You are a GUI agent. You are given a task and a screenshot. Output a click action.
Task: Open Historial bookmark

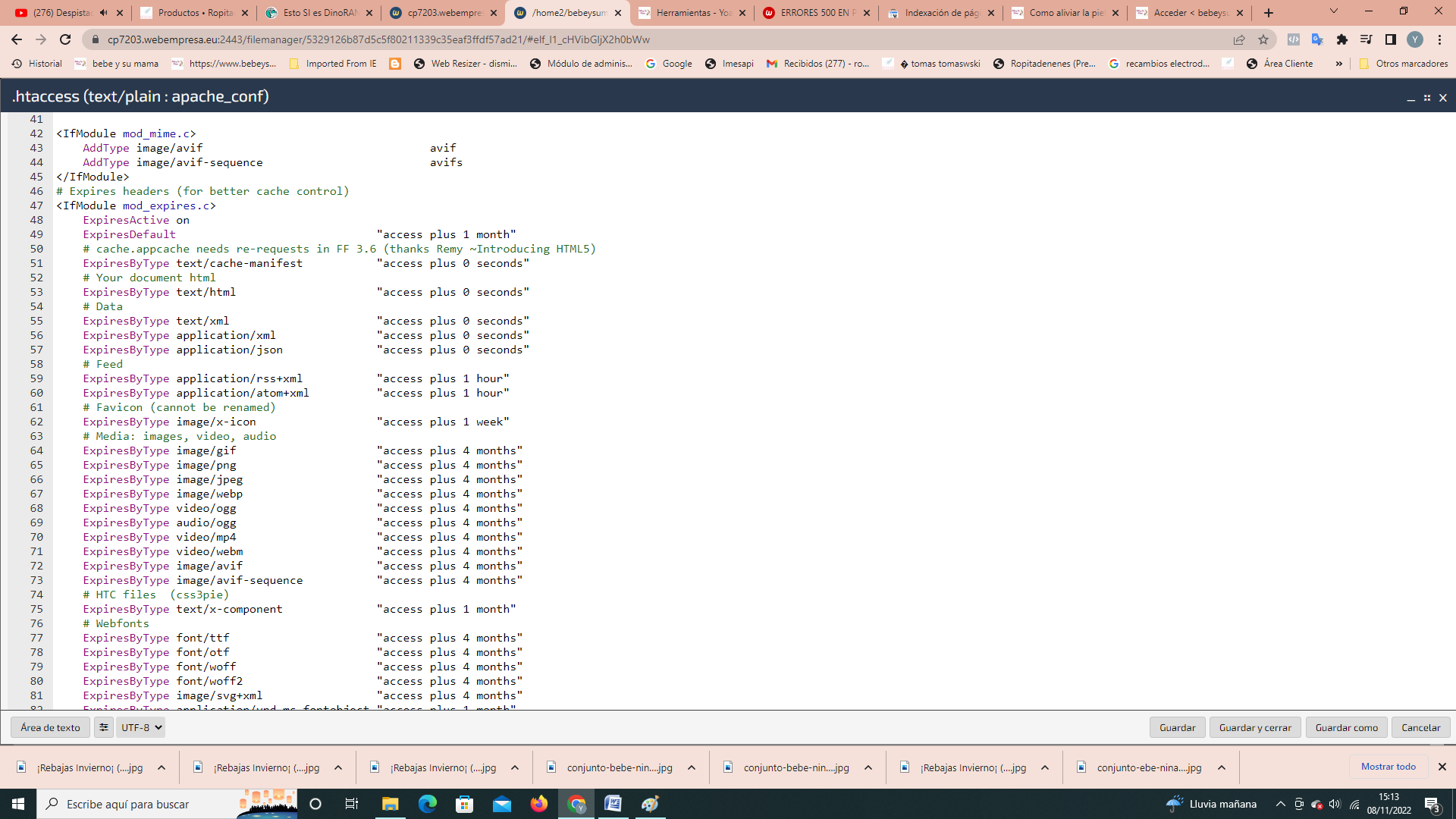coord(37,64)
